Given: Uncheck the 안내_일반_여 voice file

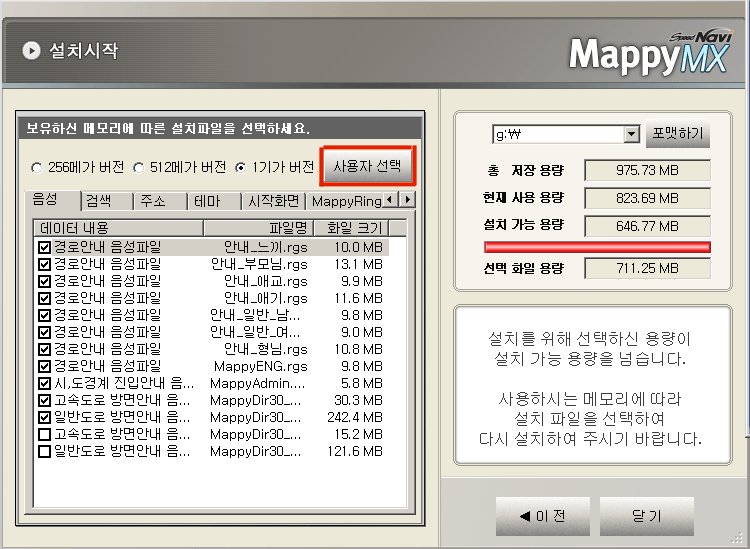Looking at the screenshot, I should [x=44, y=332].
